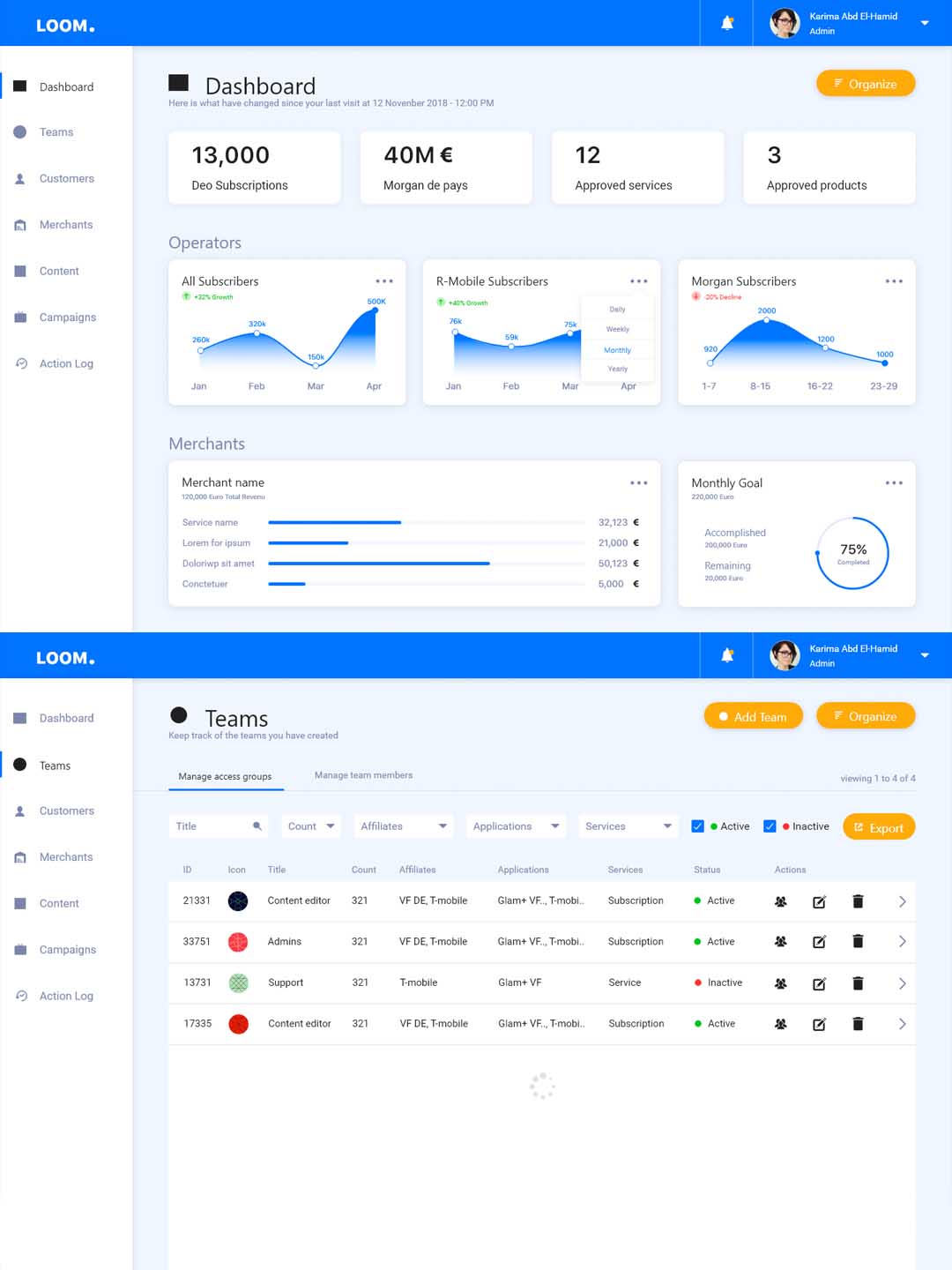Image resolution: width=952 pixels, height=1270 pixels.
Task: Click the search icon in Title field
Action: [257, 826]
